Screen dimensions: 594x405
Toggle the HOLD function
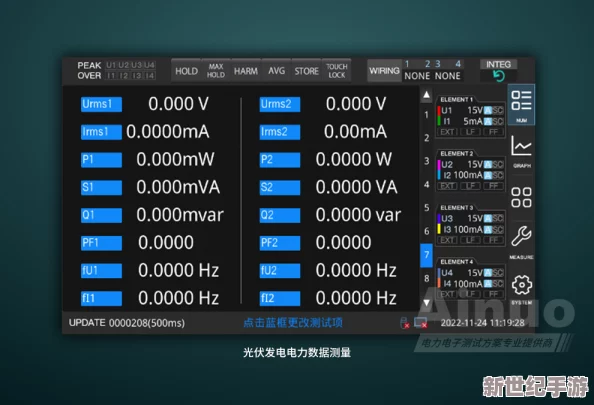(186, 71)
